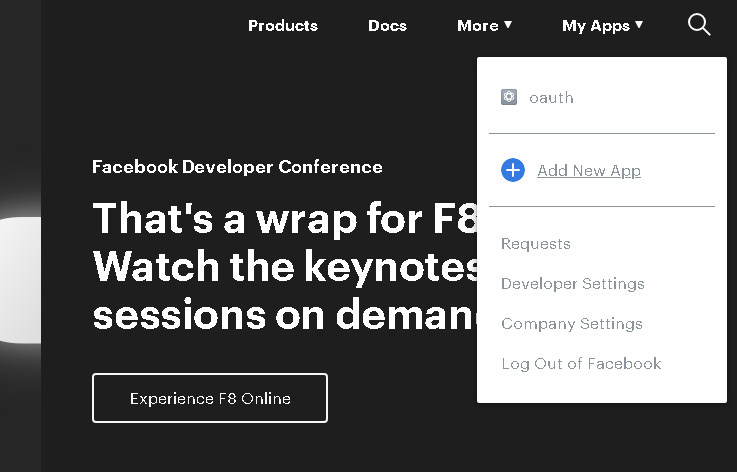Choose Log Out of Facebook
The height and width of the screenshot is (472, 737).
[x=581, y=364]
